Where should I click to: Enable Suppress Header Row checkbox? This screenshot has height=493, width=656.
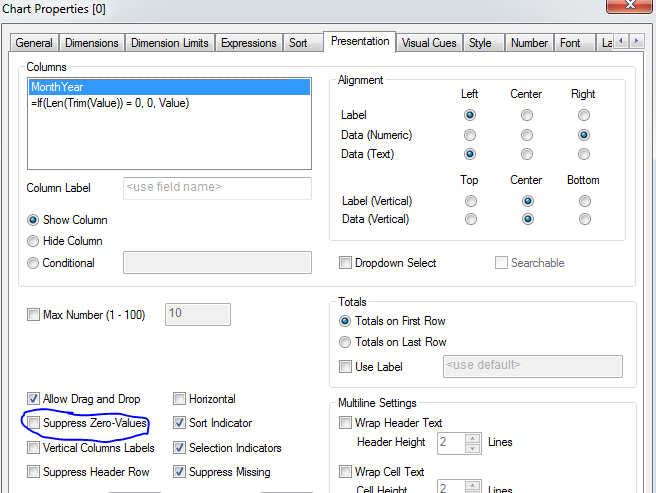click(33, 472)
